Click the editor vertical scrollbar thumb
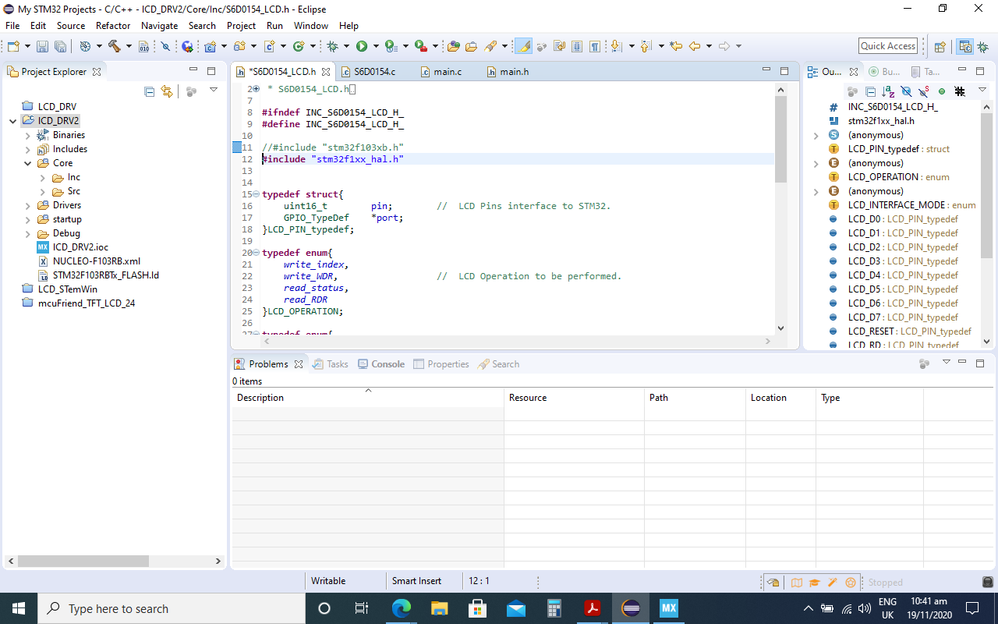Viewport: 998px width, 624px height. [x=781, y=139]
